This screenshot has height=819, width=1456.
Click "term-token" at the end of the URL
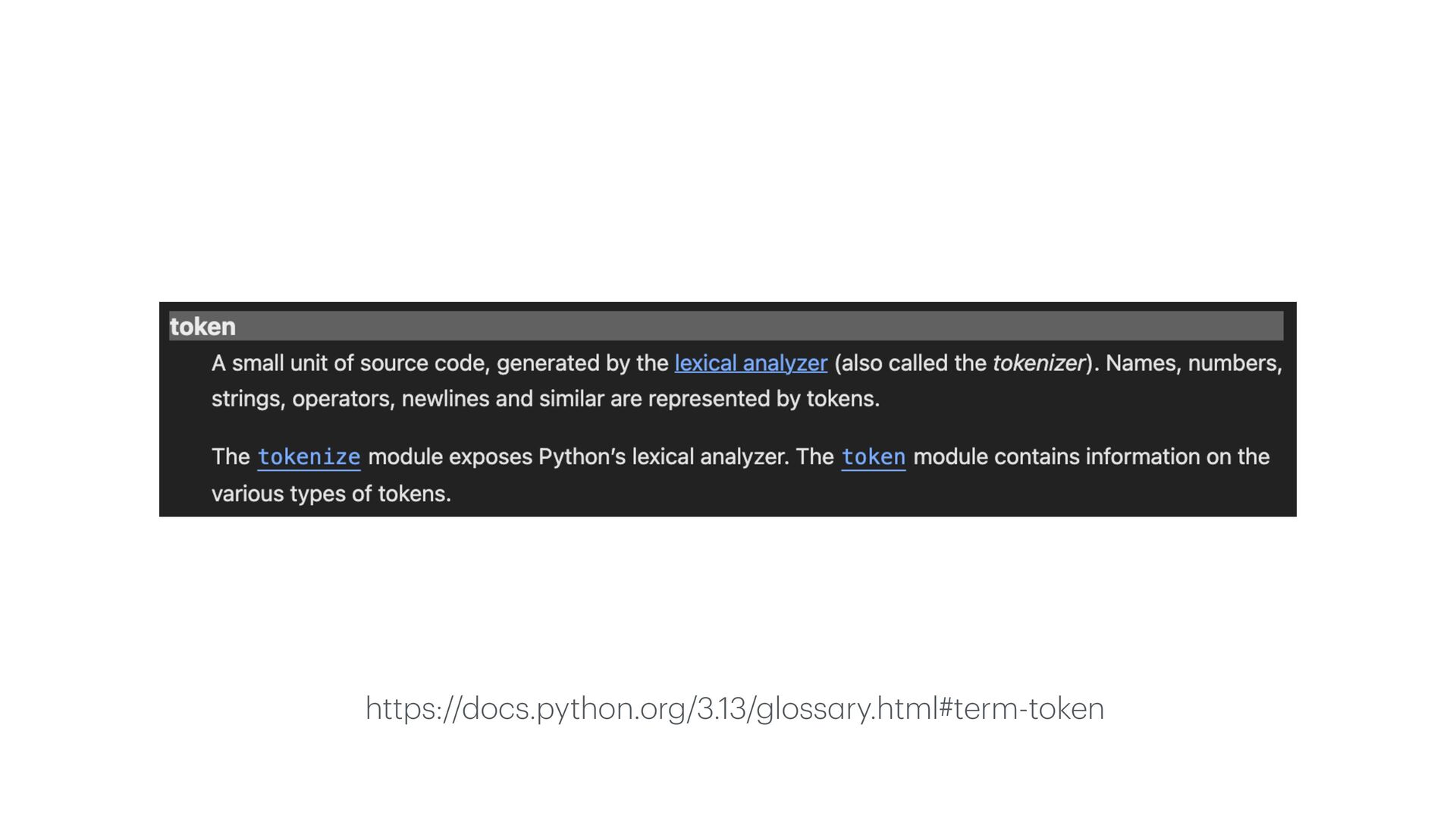point(1029,708)
